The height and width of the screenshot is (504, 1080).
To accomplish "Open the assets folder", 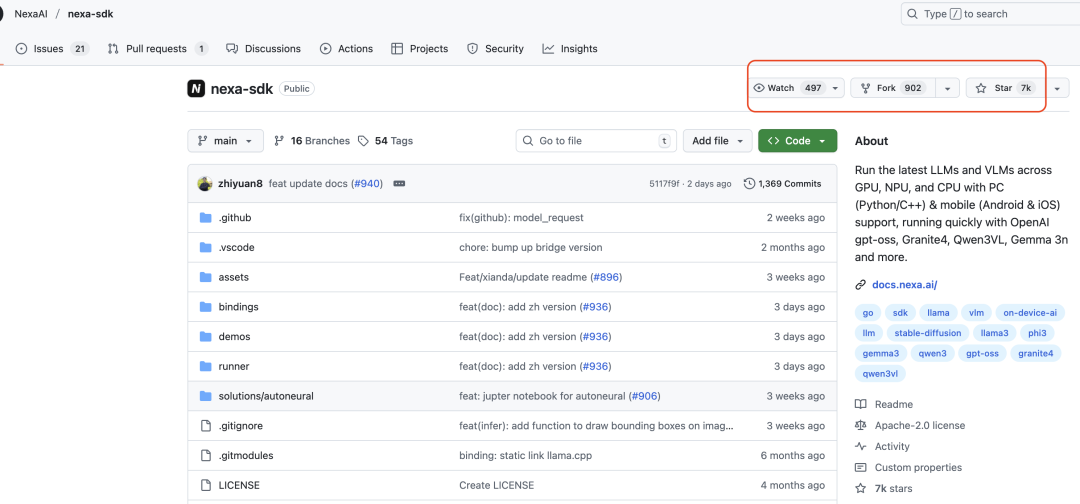I will click(233, 277).
